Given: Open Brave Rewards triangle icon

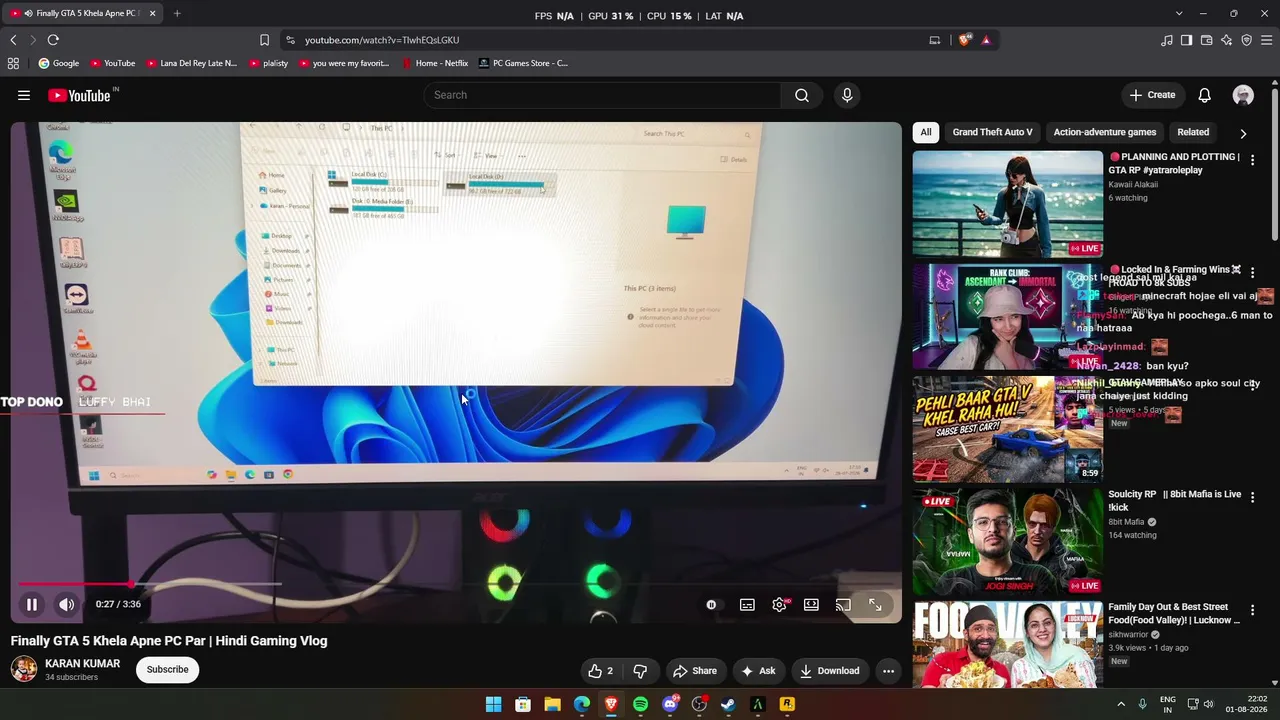Looking at the screenshot, I should pos(986,40).
